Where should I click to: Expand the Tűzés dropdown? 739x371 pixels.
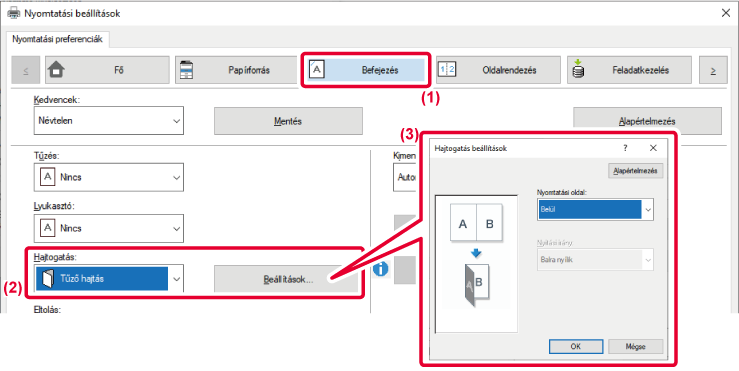(x=109, y=177)
